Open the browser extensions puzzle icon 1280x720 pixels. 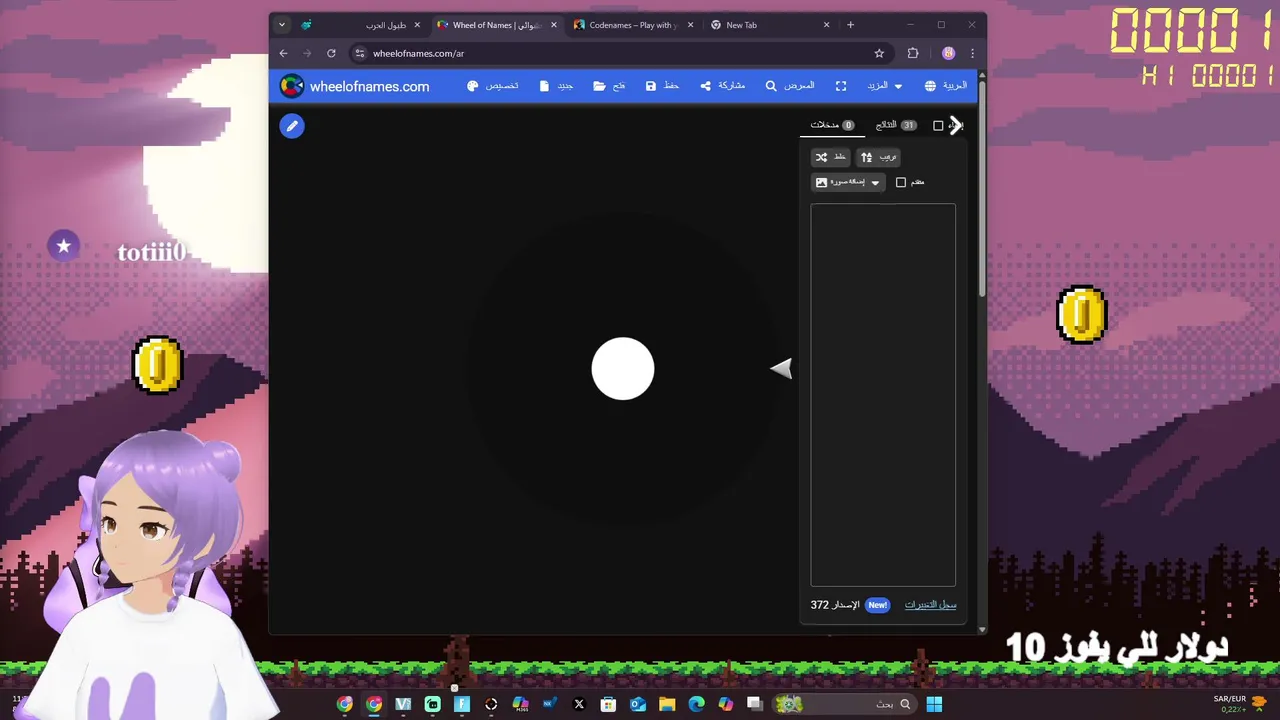point(913,53)
